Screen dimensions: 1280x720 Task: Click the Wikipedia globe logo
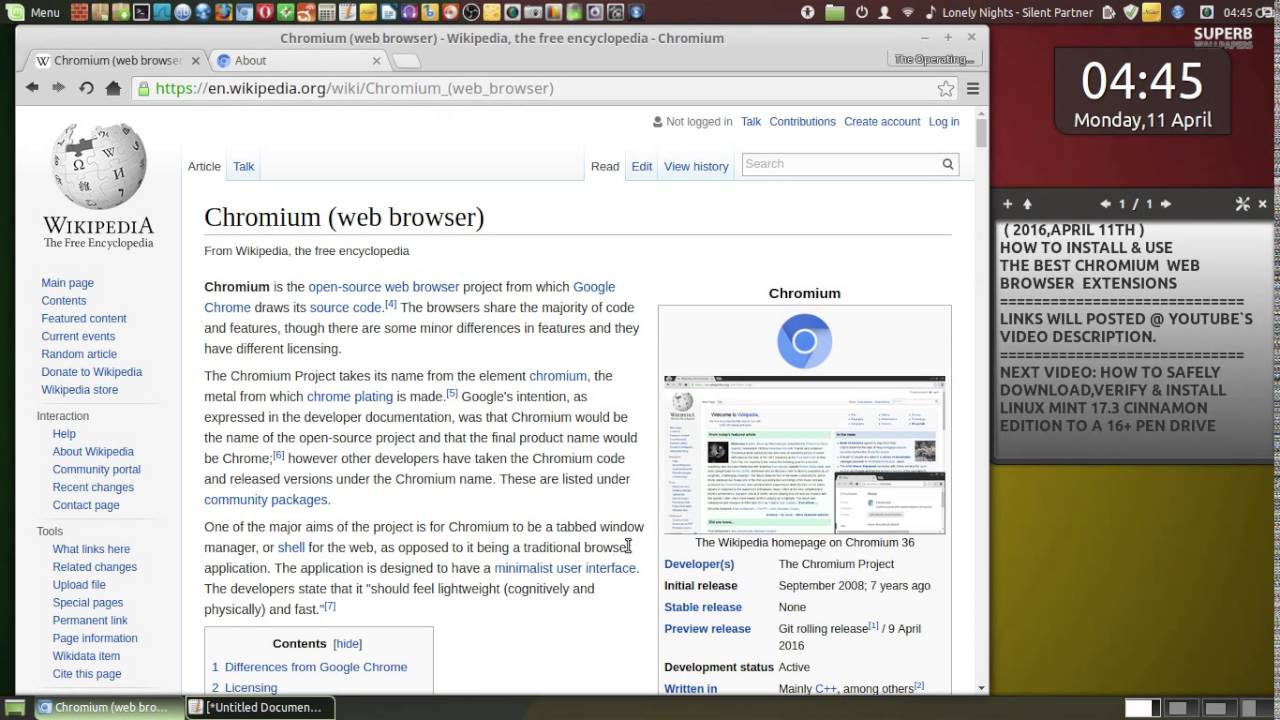98,166
